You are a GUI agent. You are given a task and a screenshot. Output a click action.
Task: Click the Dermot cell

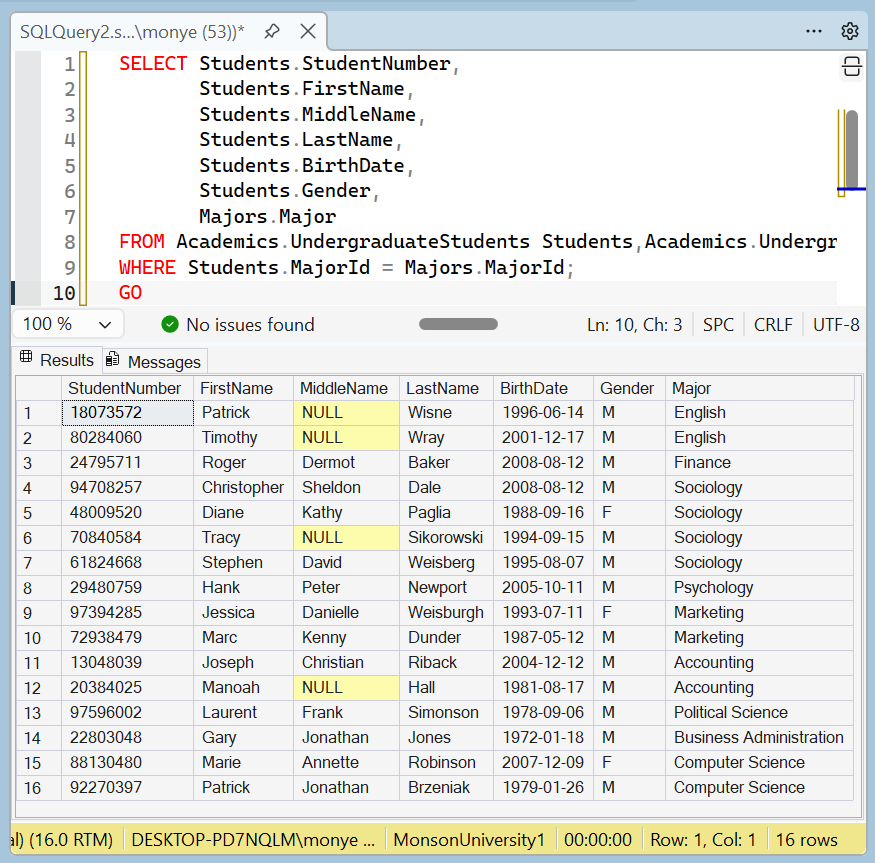(346, 463)
